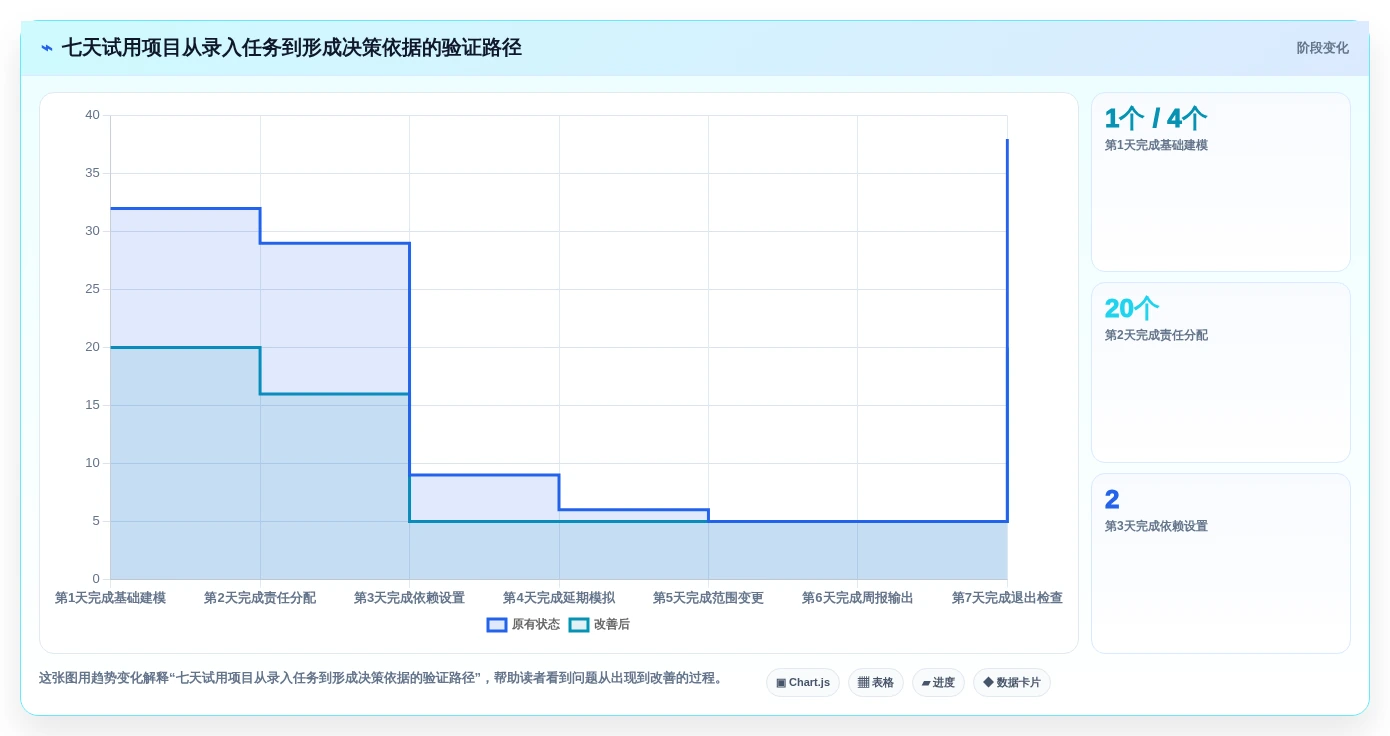
Task: Click the 第1天完成基础建模 axis label
Action: [110, 598]
